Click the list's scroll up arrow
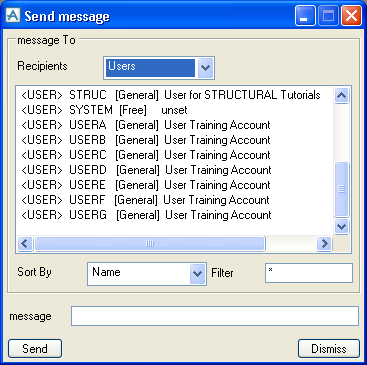367x365 pixels. click(341, 96)
